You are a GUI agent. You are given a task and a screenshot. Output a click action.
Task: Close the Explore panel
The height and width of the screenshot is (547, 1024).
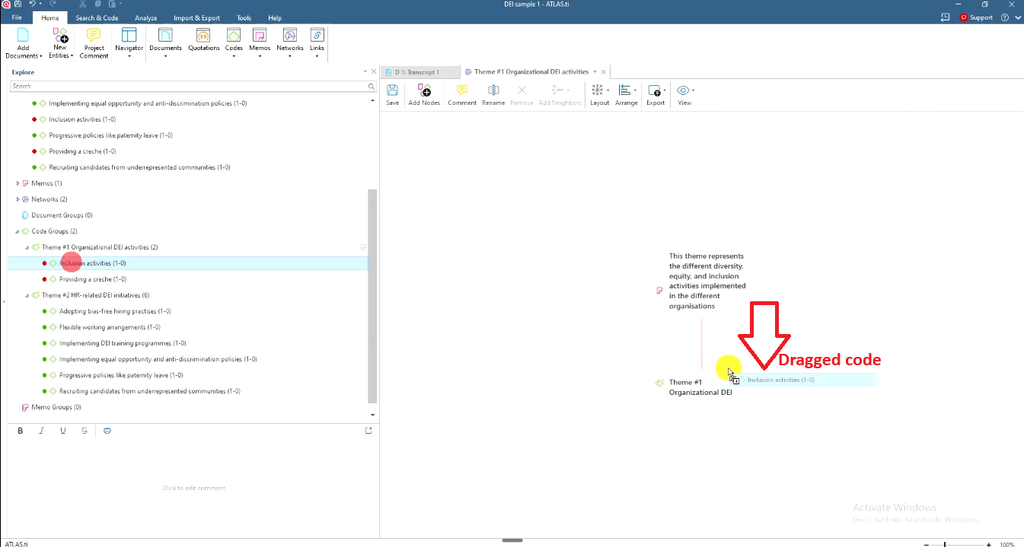[374, 72]
